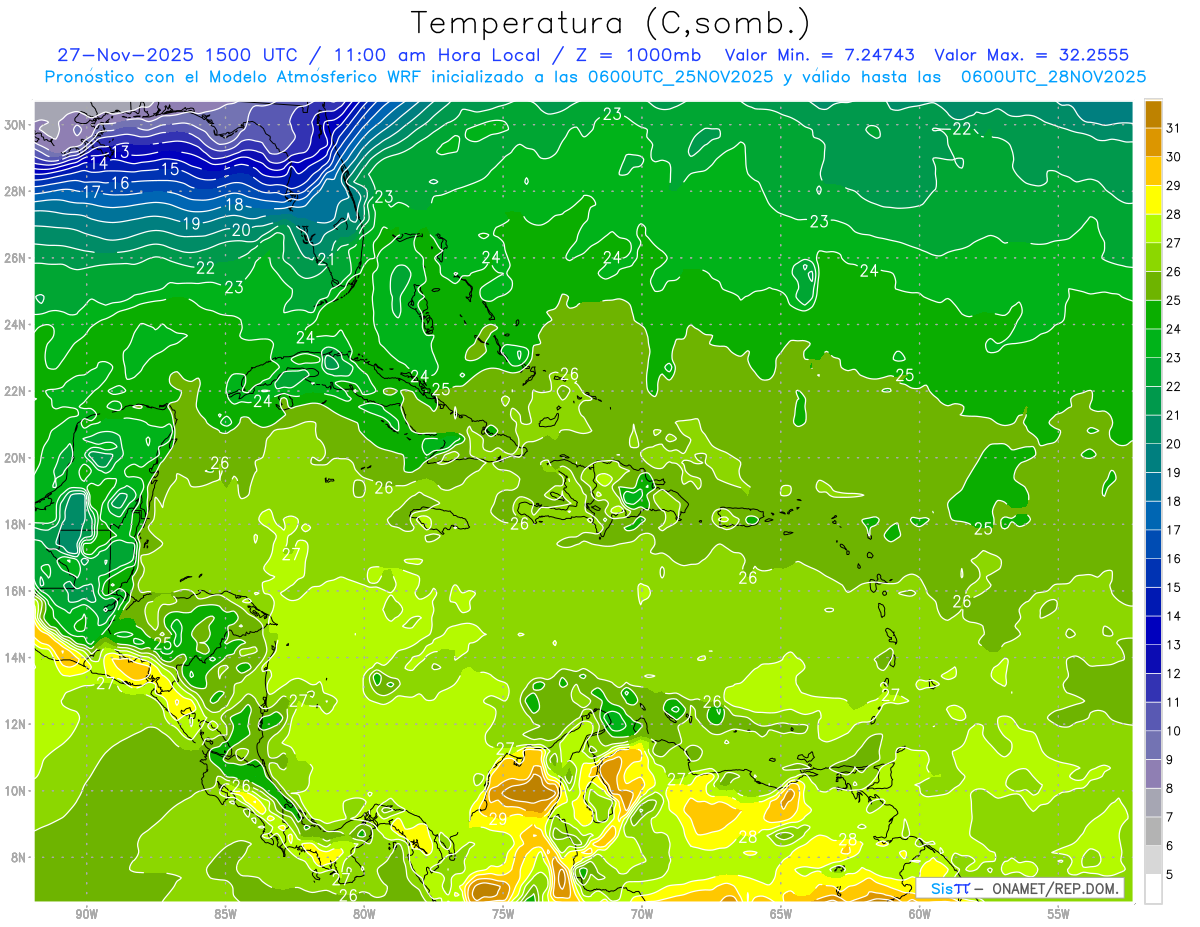Screen dimensions: 1200x927
Task: Click the "65W" longitude axis label
Action: (781, 914)
